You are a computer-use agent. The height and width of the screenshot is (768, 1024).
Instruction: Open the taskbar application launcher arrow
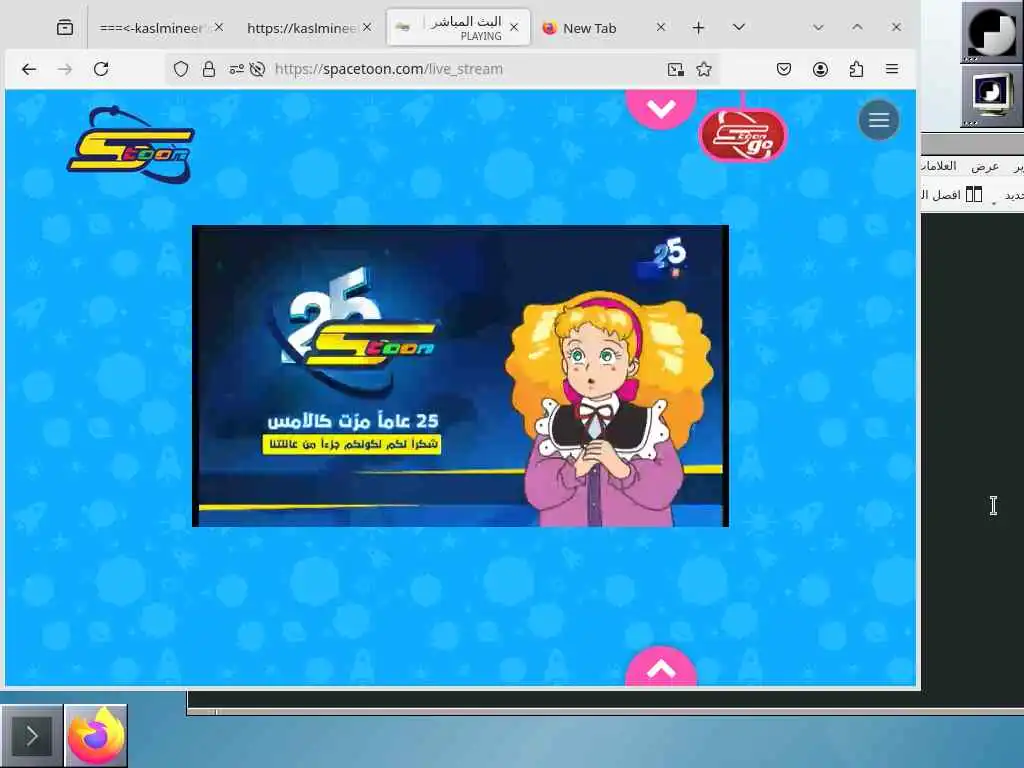coord(31,736)
